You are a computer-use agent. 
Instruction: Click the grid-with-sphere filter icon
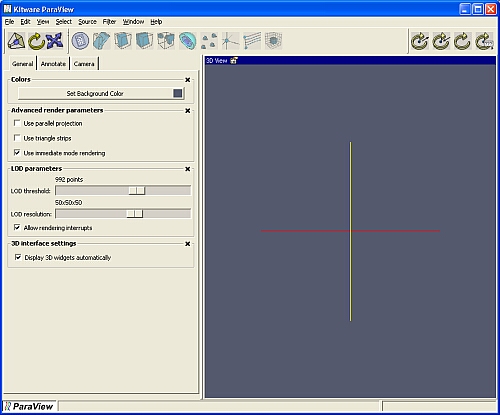tap(273, 41)
